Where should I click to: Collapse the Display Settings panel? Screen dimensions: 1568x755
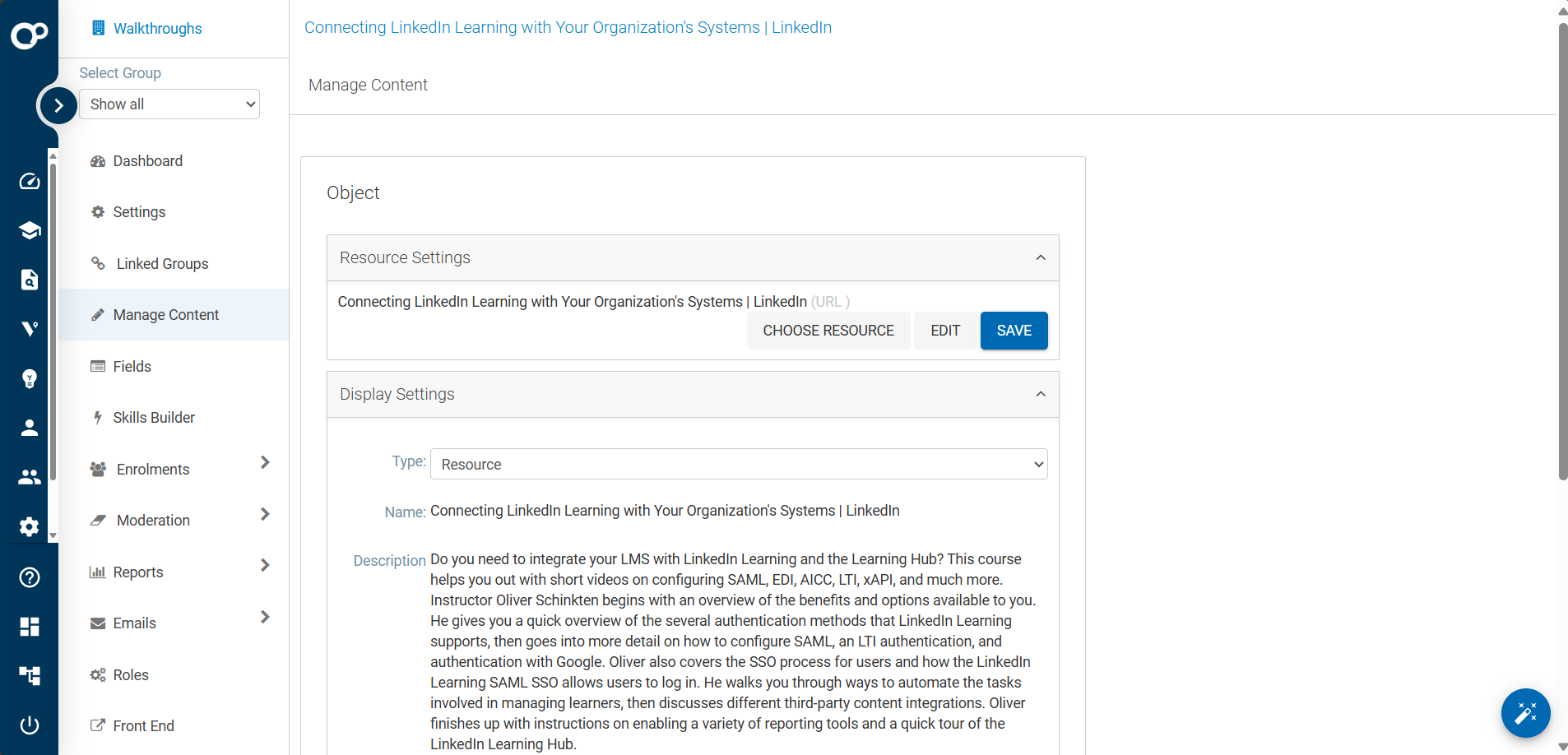(1041, 394)
